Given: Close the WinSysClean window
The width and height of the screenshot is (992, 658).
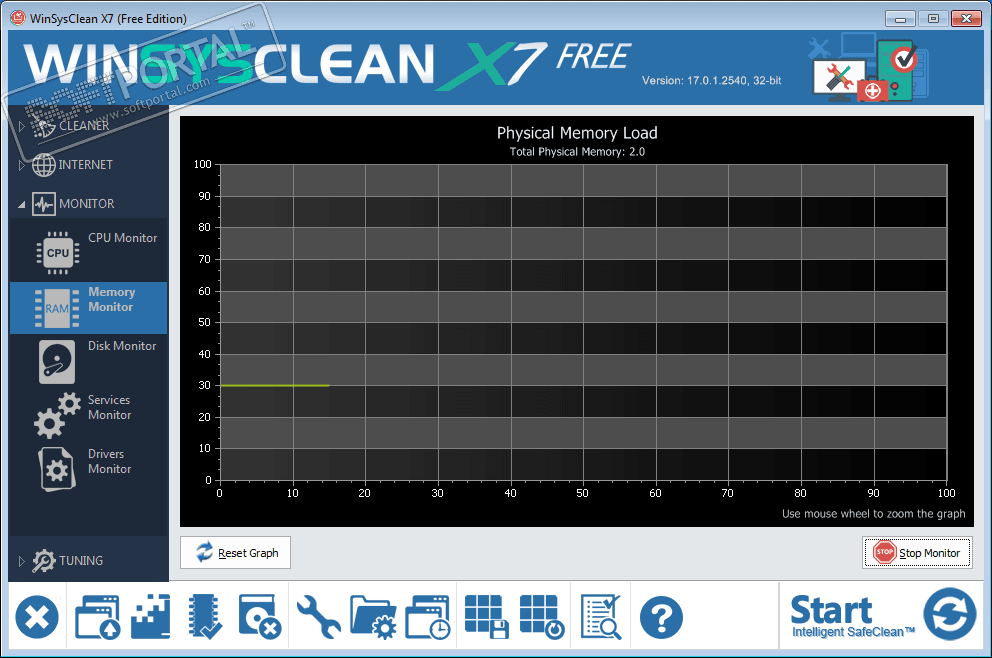Looking at the screenshot, I should pos(966,19).
